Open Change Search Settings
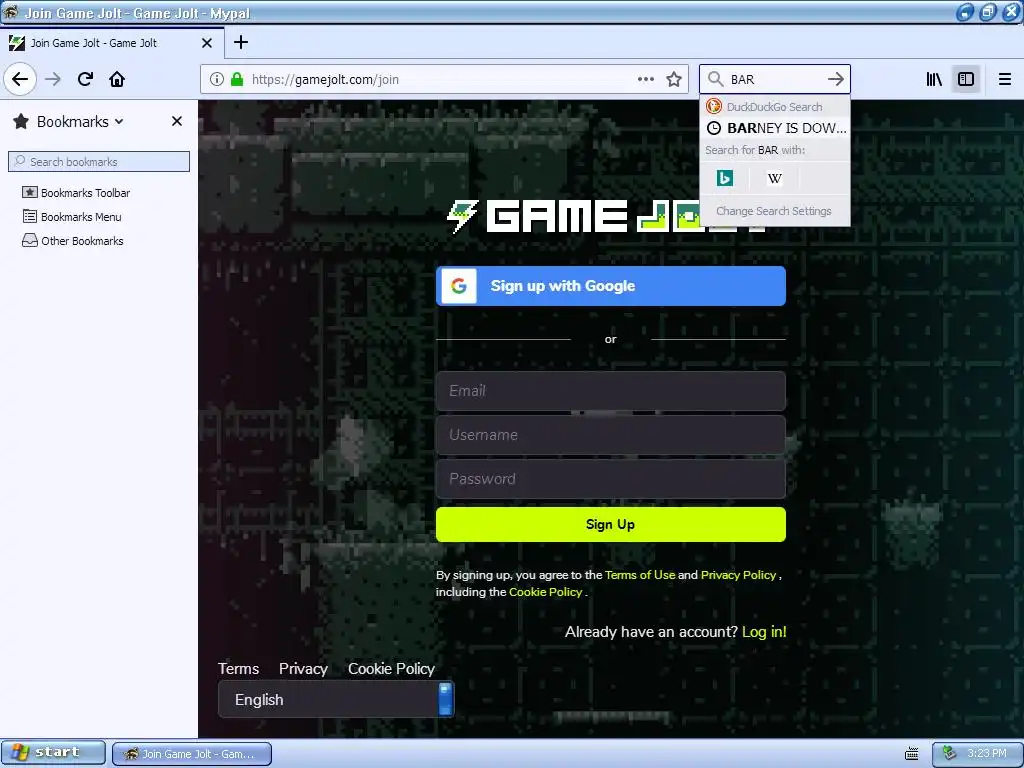This screenshot has width=1024, height=768. (774, 211)
